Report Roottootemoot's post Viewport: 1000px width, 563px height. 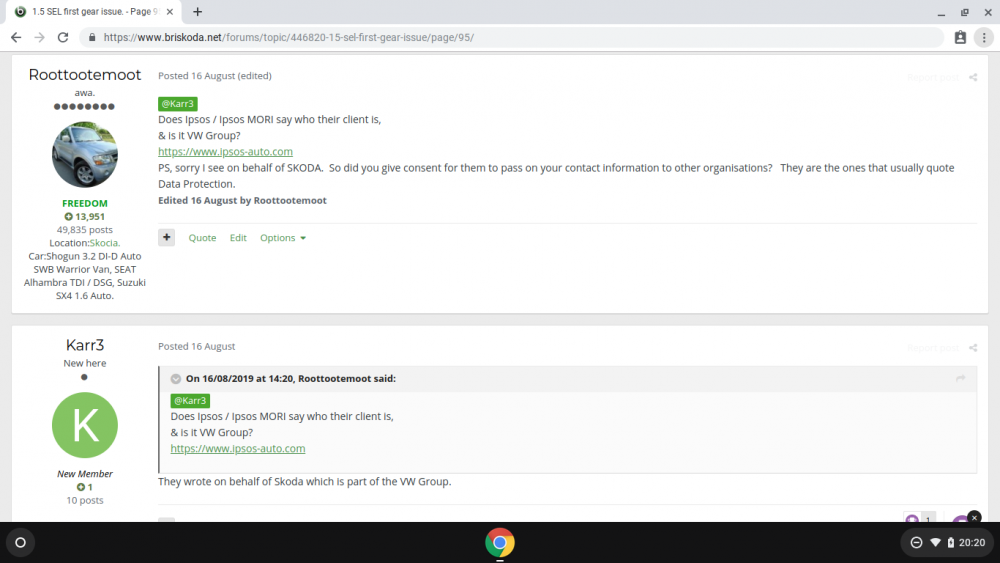click(x=933, y=77)
